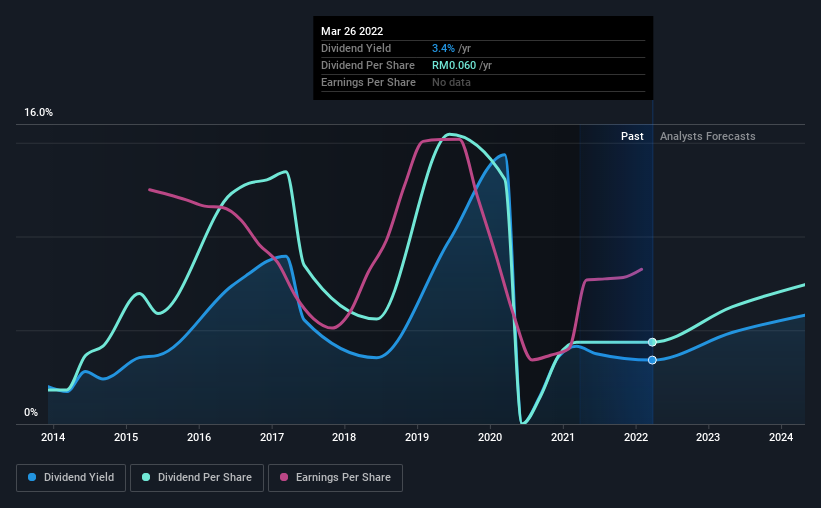Click the 'Analysts Forecasts' label

tap(707, 136)
